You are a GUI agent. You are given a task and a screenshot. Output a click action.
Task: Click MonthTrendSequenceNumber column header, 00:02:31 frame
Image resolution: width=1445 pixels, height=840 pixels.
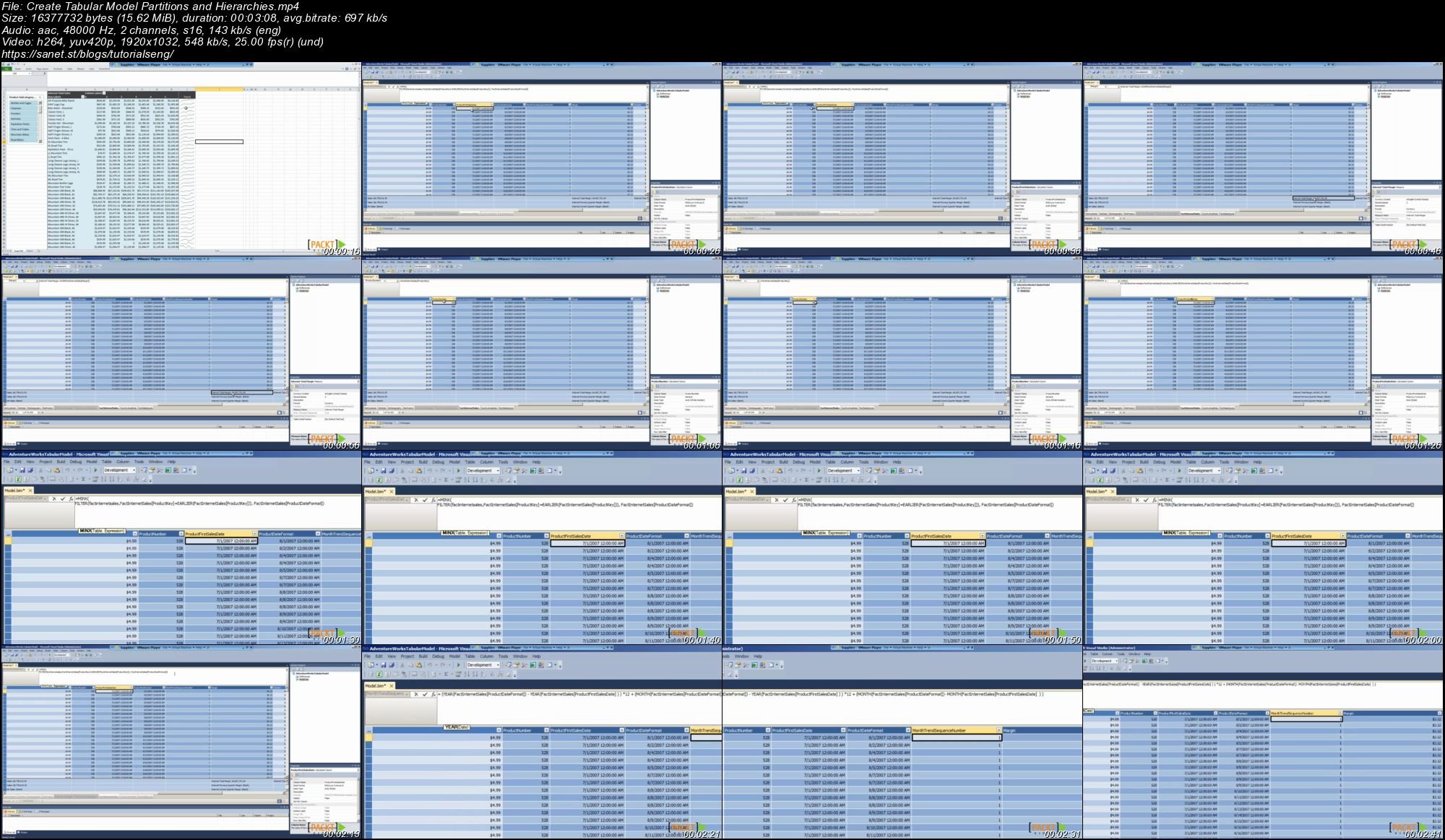pyautogui.click(x=957, y=730)
